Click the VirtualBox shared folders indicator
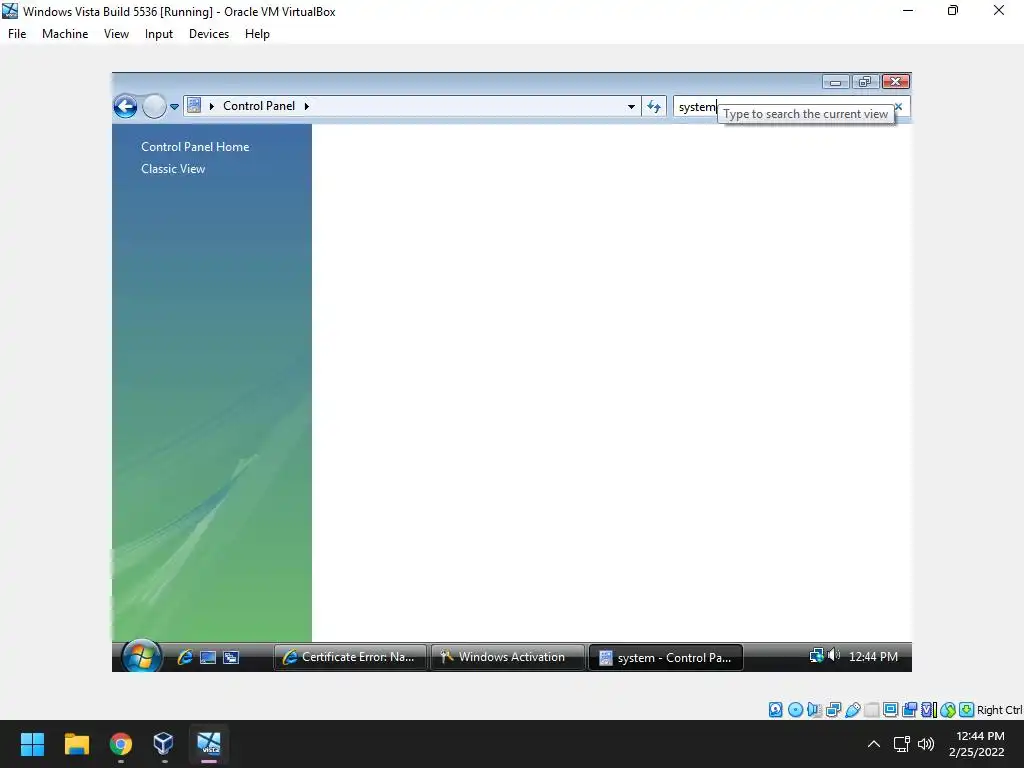The width and height of the screenshot is (1024, 768). tap(871, 709)
